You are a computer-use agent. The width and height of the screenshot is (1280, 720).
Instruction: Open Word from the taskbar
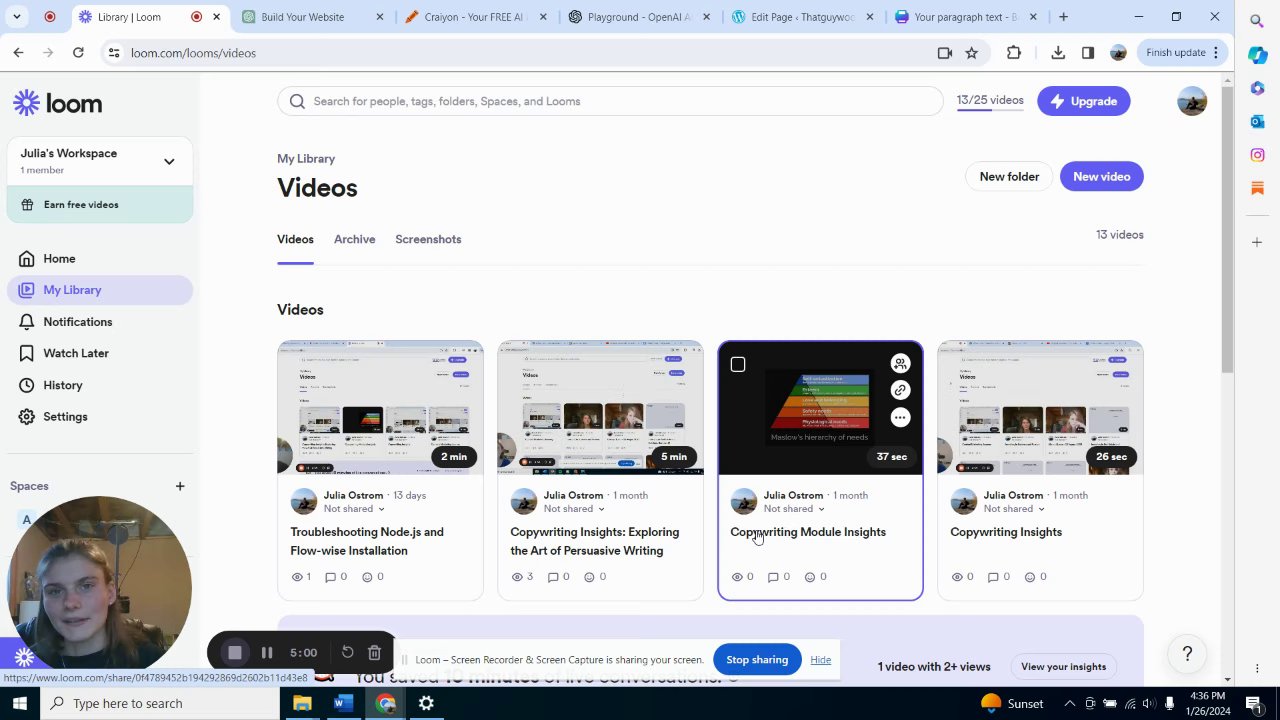click(343, 703)
